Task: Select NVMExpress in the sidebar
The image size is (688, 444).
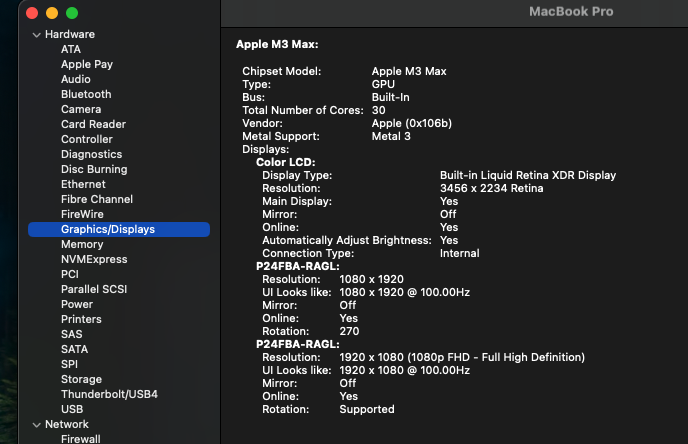Action: coord(94,259)
